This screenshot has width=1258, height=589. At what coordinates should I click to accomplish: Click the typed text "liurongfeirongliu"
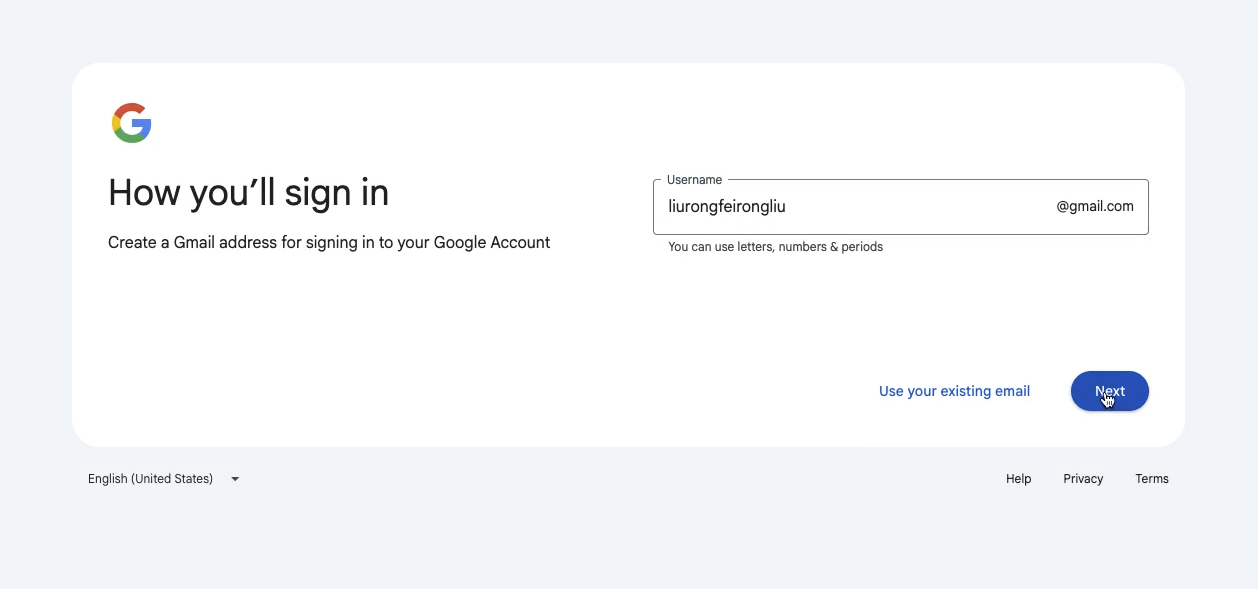tap(727, 207)
